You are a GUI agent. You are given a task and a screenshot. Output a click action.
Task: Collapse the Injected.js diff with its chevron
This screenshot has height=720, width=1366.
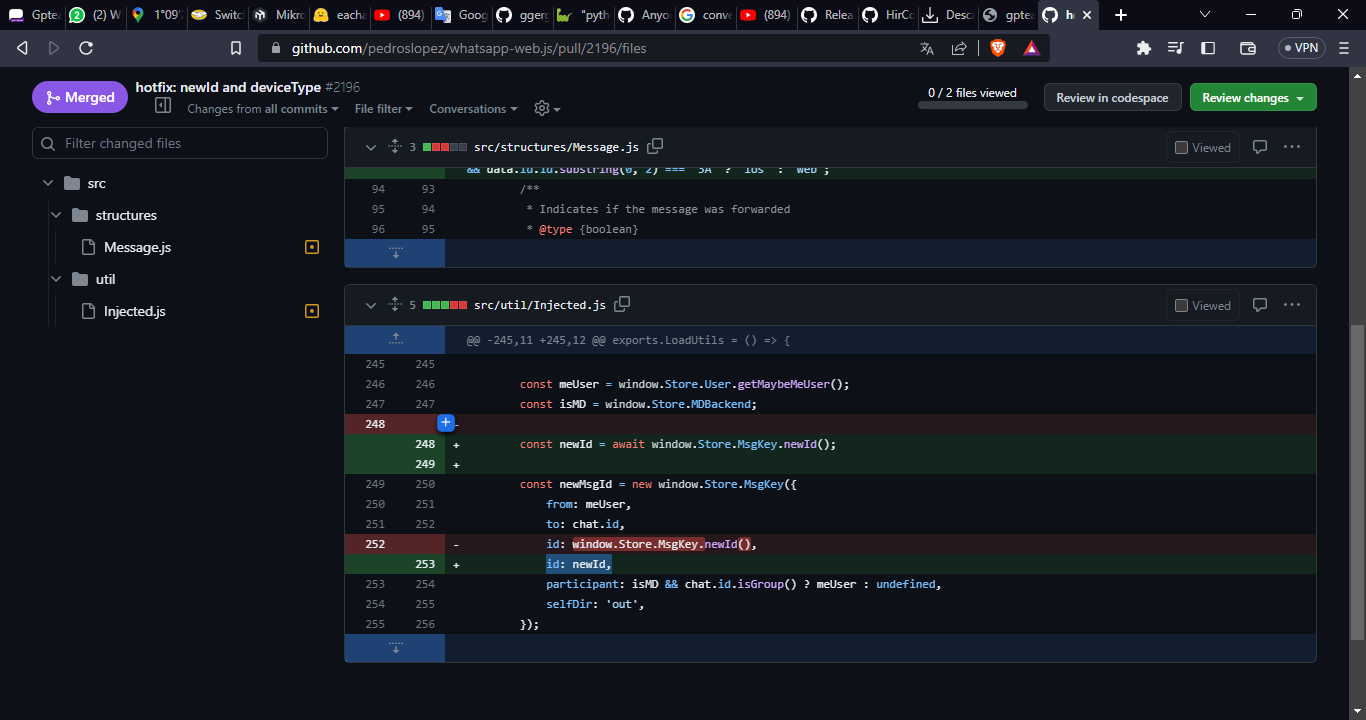pos(370,305)
